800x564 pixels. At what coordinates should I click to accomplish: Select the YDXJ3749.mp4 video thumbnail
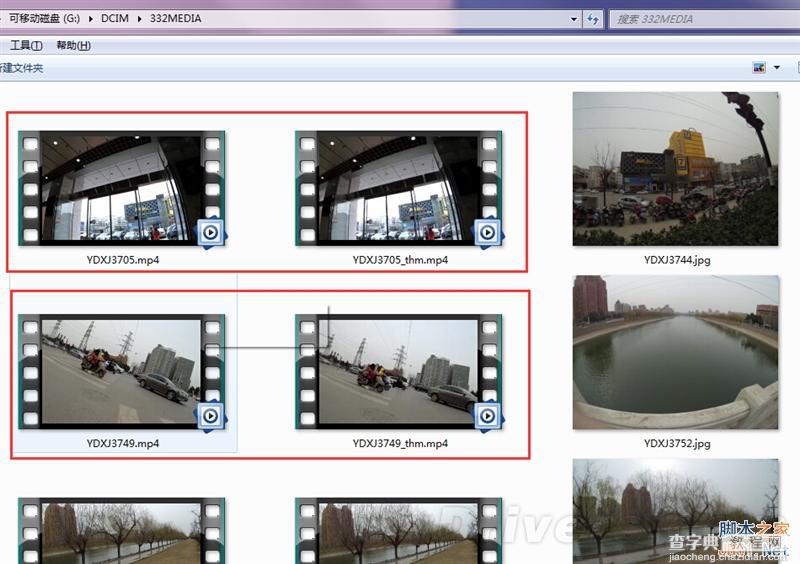coord(121,372)
